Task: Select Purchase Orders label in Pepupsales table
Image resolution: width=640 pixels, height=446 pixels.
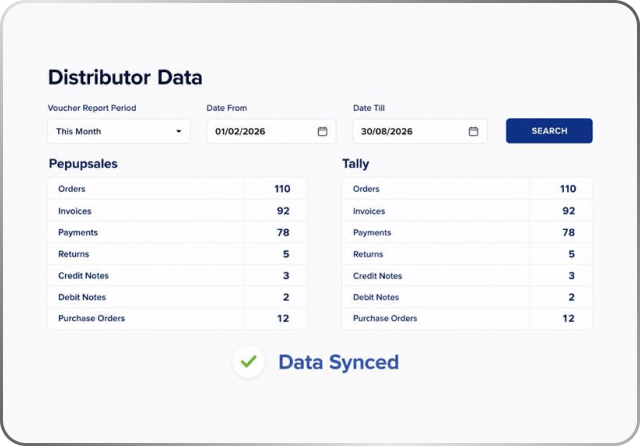Action: click(91, 318)
